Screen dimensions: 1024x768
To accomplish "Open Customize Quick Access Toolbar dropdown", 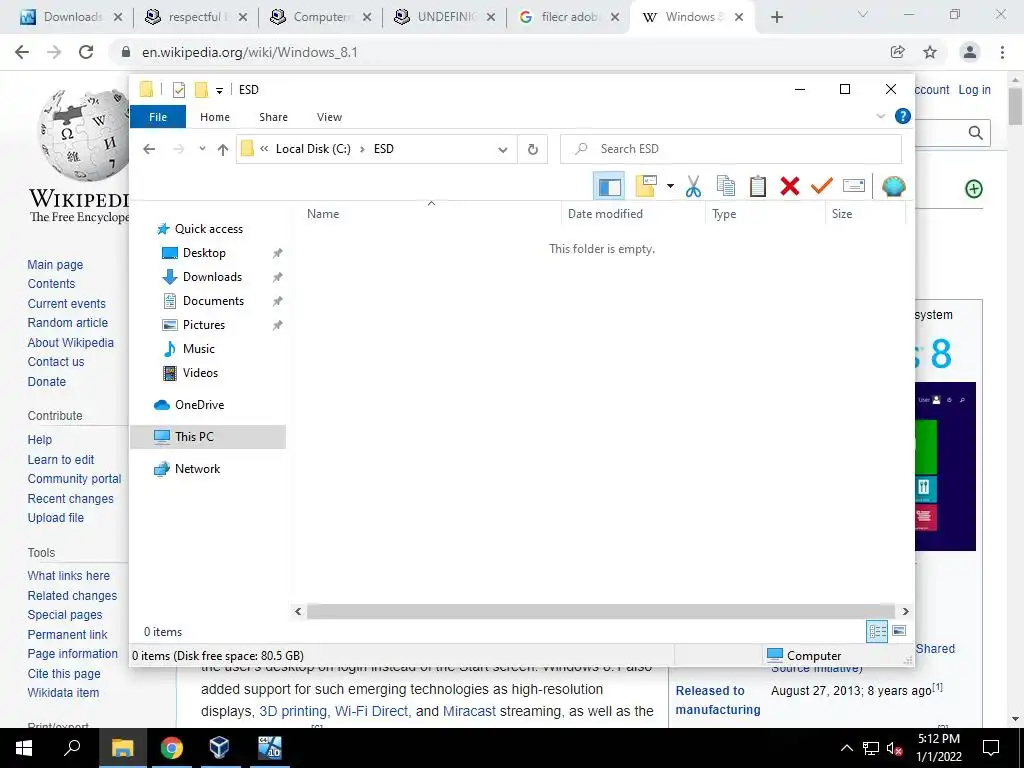I will pyautogui.click(x=219, y=90).
